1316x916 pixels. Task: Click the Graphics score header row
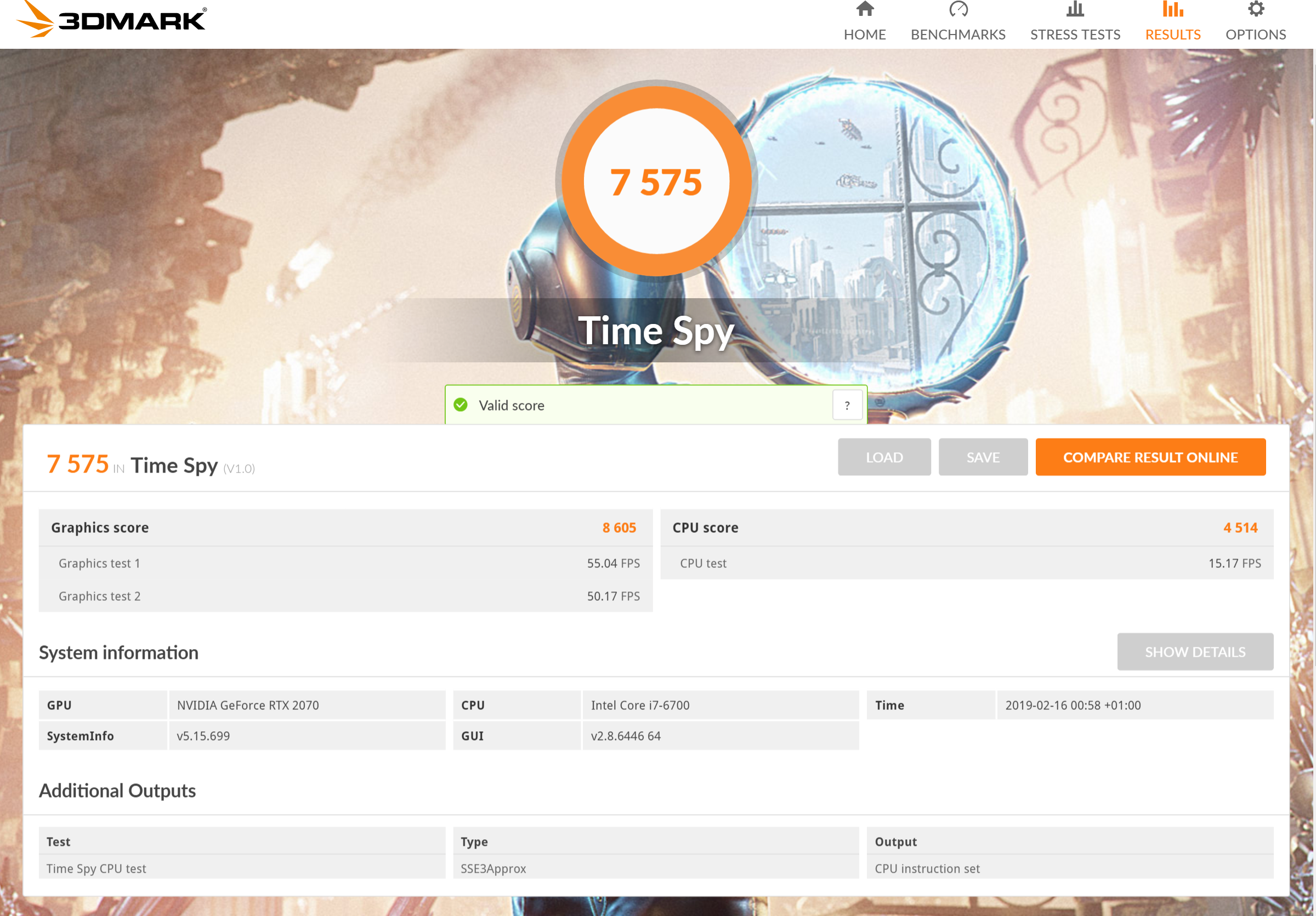(345, 527)
